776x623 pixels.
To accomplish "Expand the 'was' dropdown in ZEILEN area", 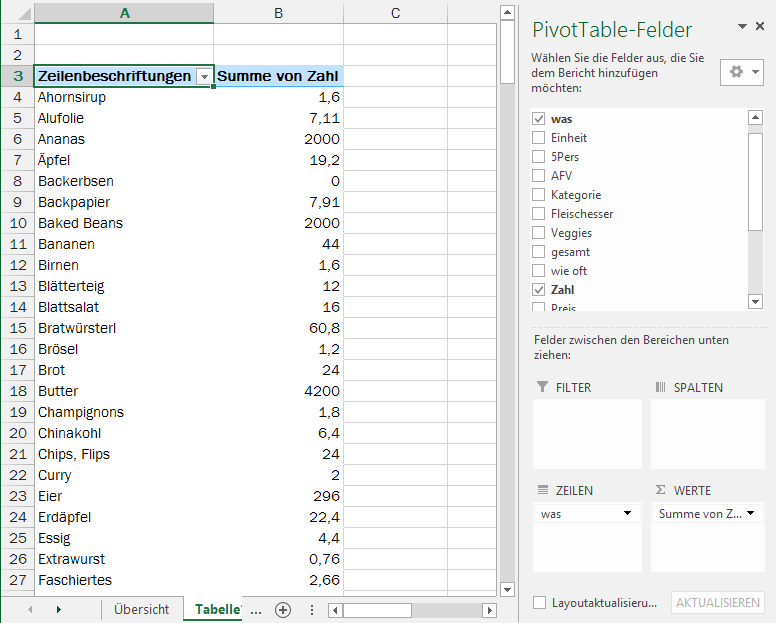I will pos(628,513).
